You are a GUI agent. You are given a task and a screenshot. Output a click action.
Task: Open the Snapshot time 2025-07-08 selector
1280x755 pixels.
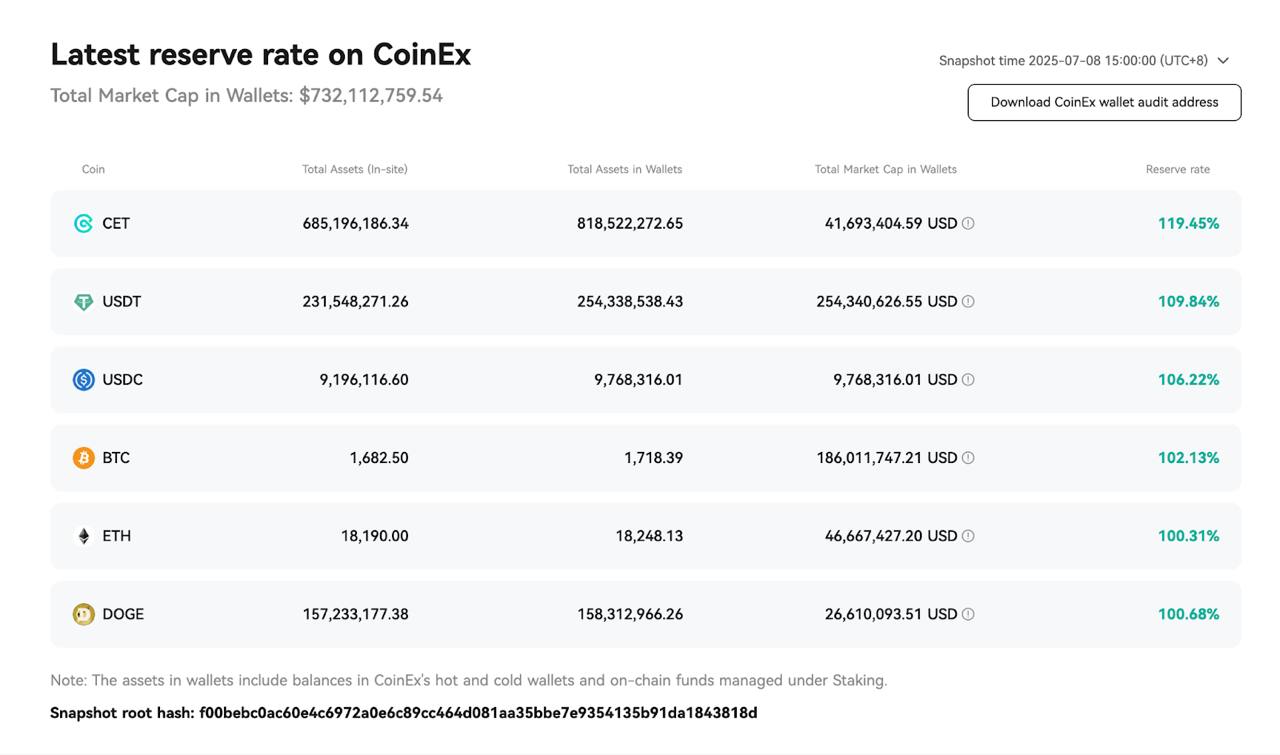tap(1073, 61)
